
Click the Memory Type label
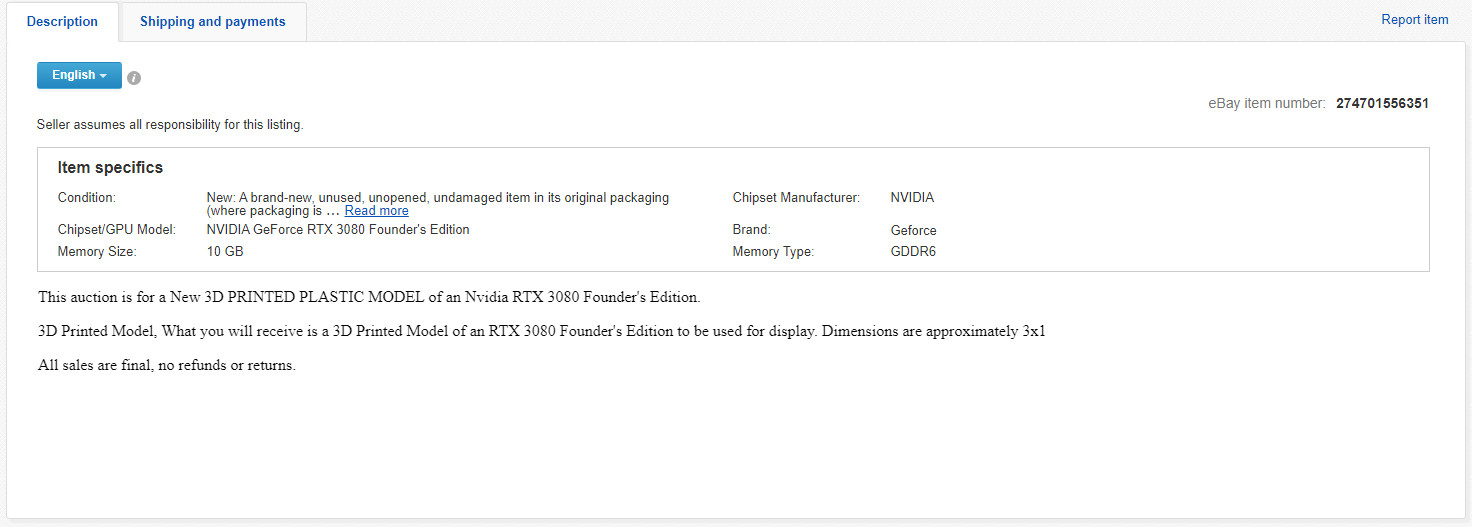(x=773, y=252)
